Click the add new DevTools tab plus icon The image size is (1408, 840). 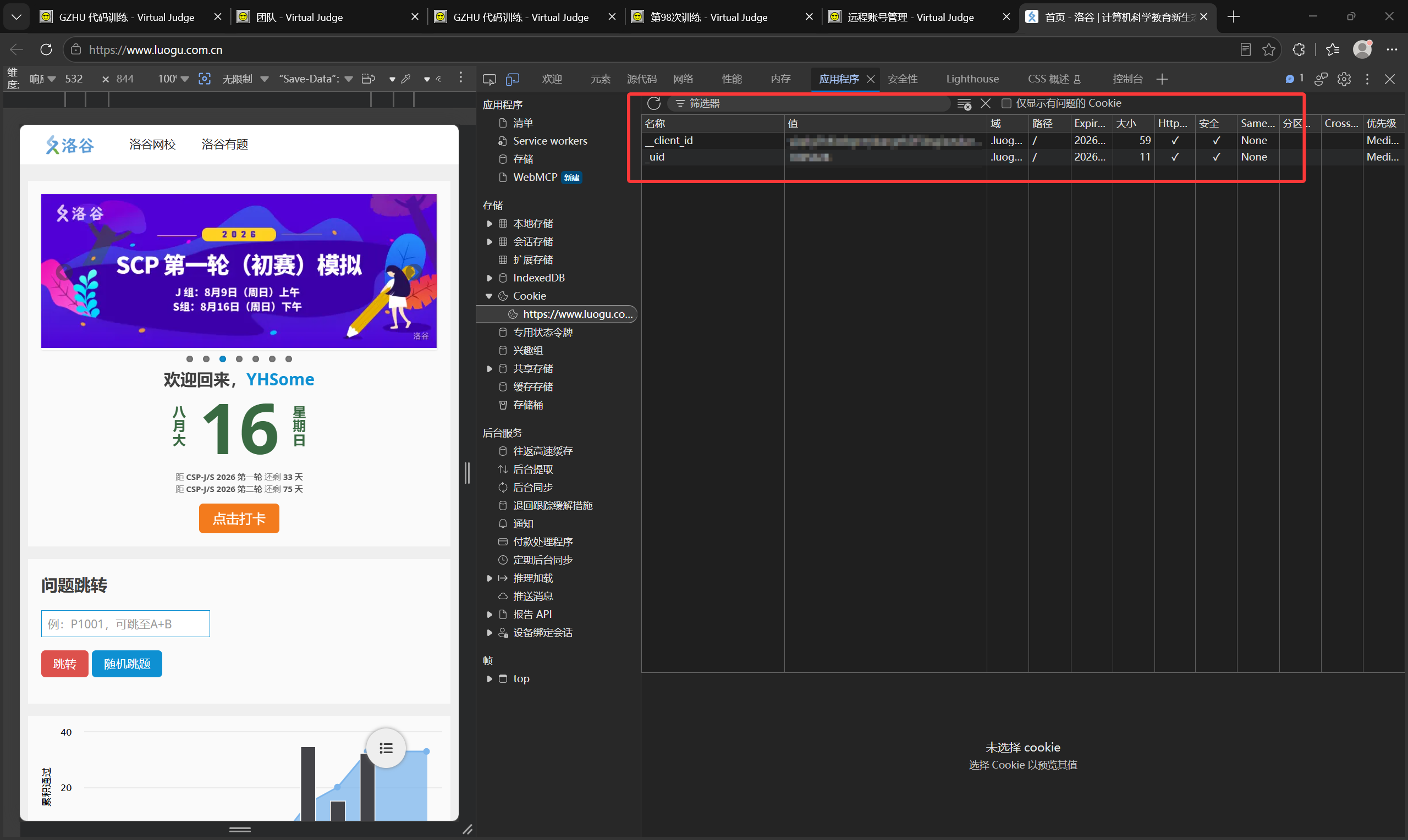pyautogui.click(x=1162, y=79)
